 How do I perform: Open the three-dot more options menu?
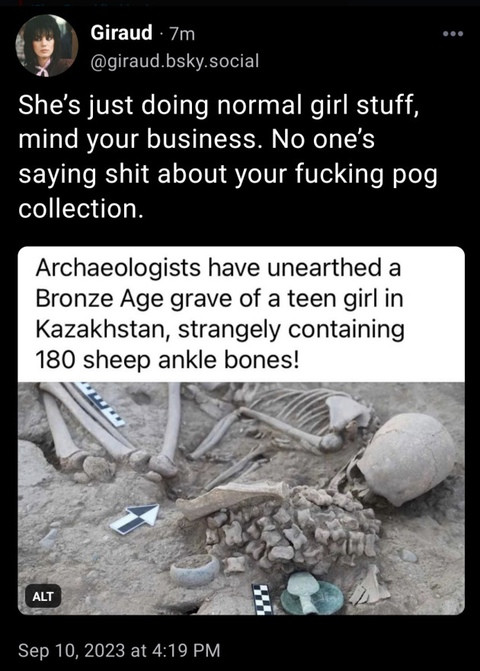point(453,34)
